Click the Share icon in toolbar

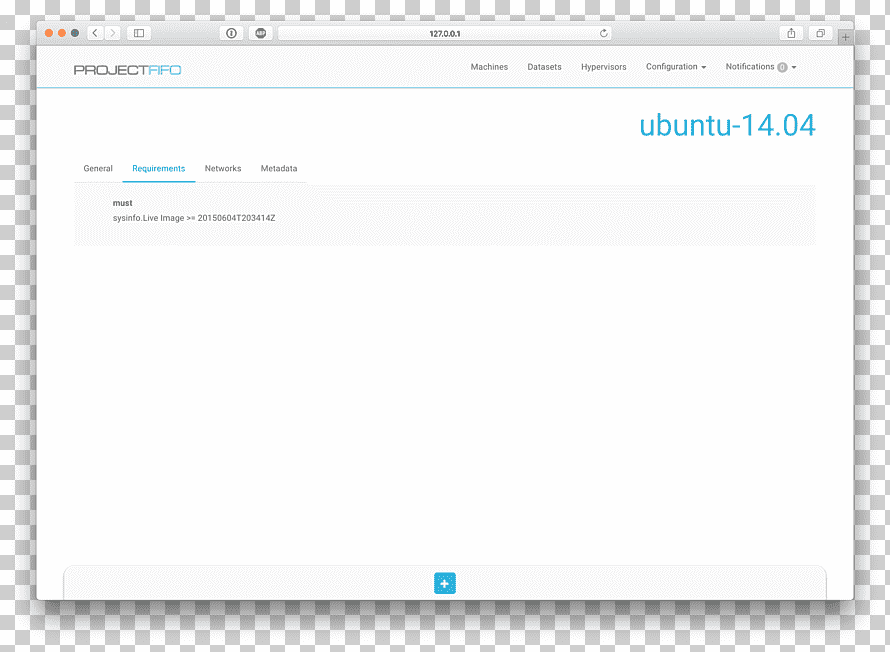pyautogui.click(x=791, y=33)
